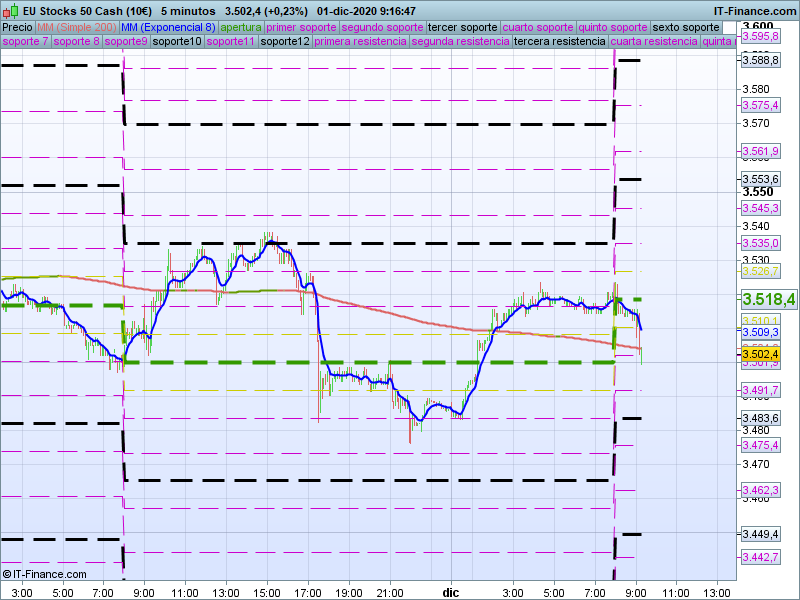Select the MM (Exponencial 8) indicator label
The width and height of the screenshot is (800, 600).
coord(174,27)
